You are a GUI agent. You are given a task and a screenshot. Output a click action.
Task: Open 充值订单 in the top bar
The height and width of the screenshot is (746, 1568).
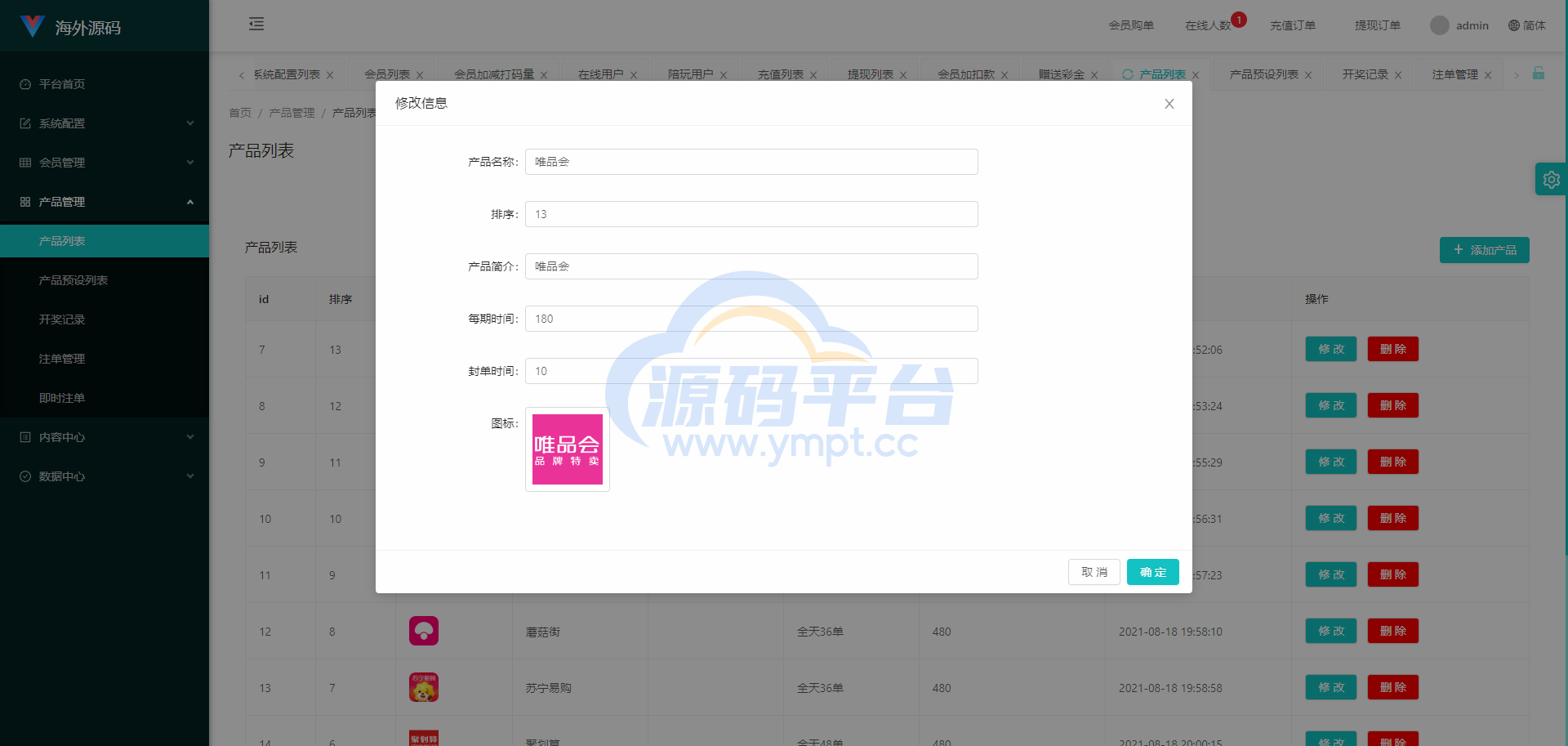point(1293,25)
